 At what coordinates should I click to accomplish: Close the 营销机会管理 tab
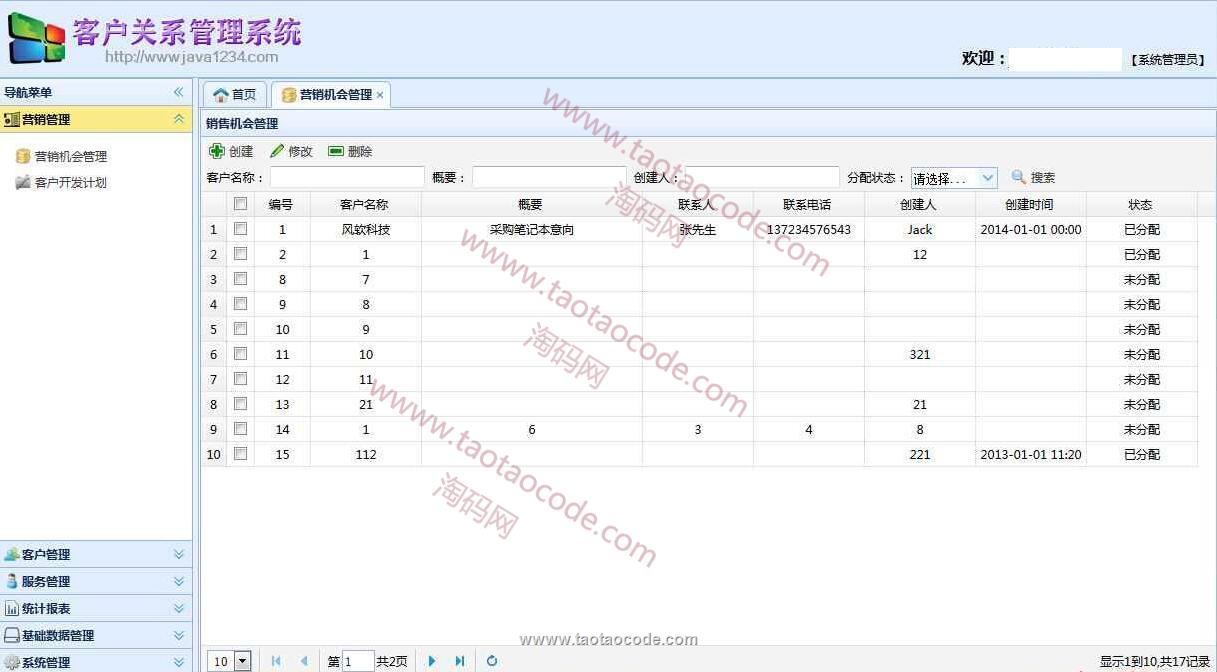tap(380, 95)
